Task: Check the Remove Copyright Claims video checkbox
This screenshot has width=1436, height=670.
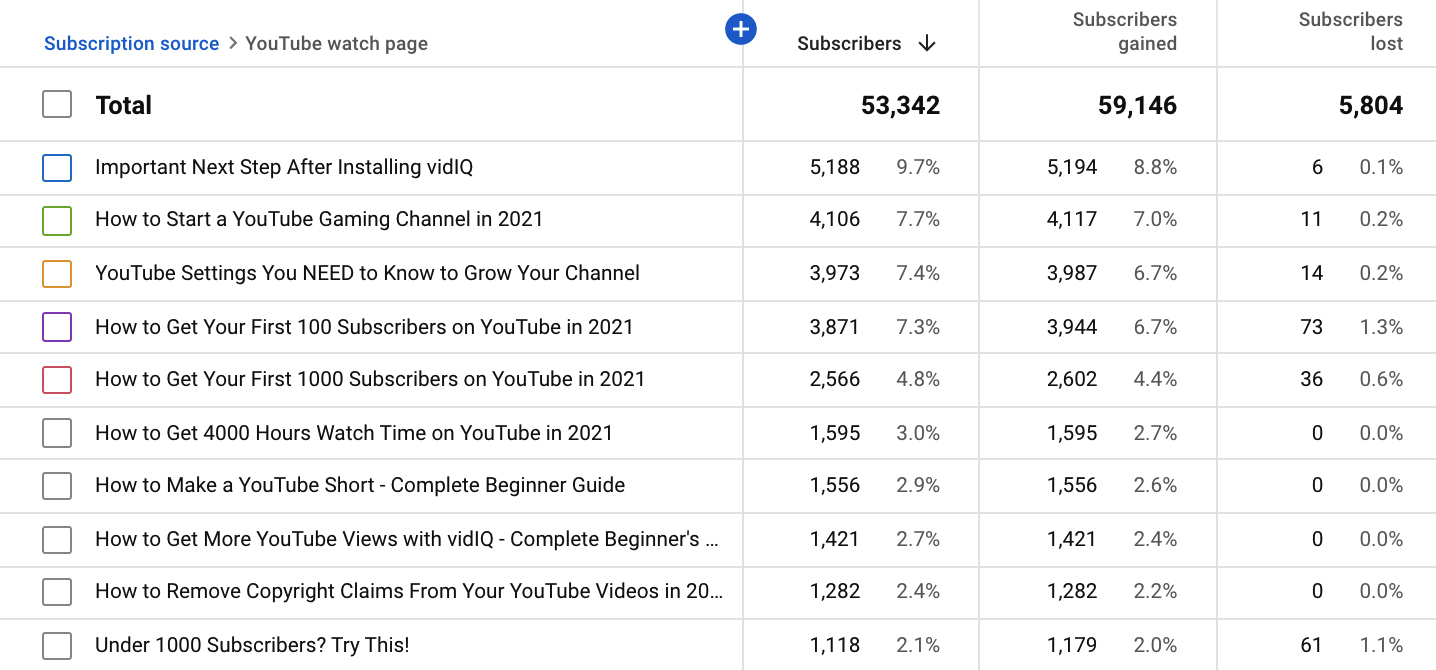Action: pos(57,591)
